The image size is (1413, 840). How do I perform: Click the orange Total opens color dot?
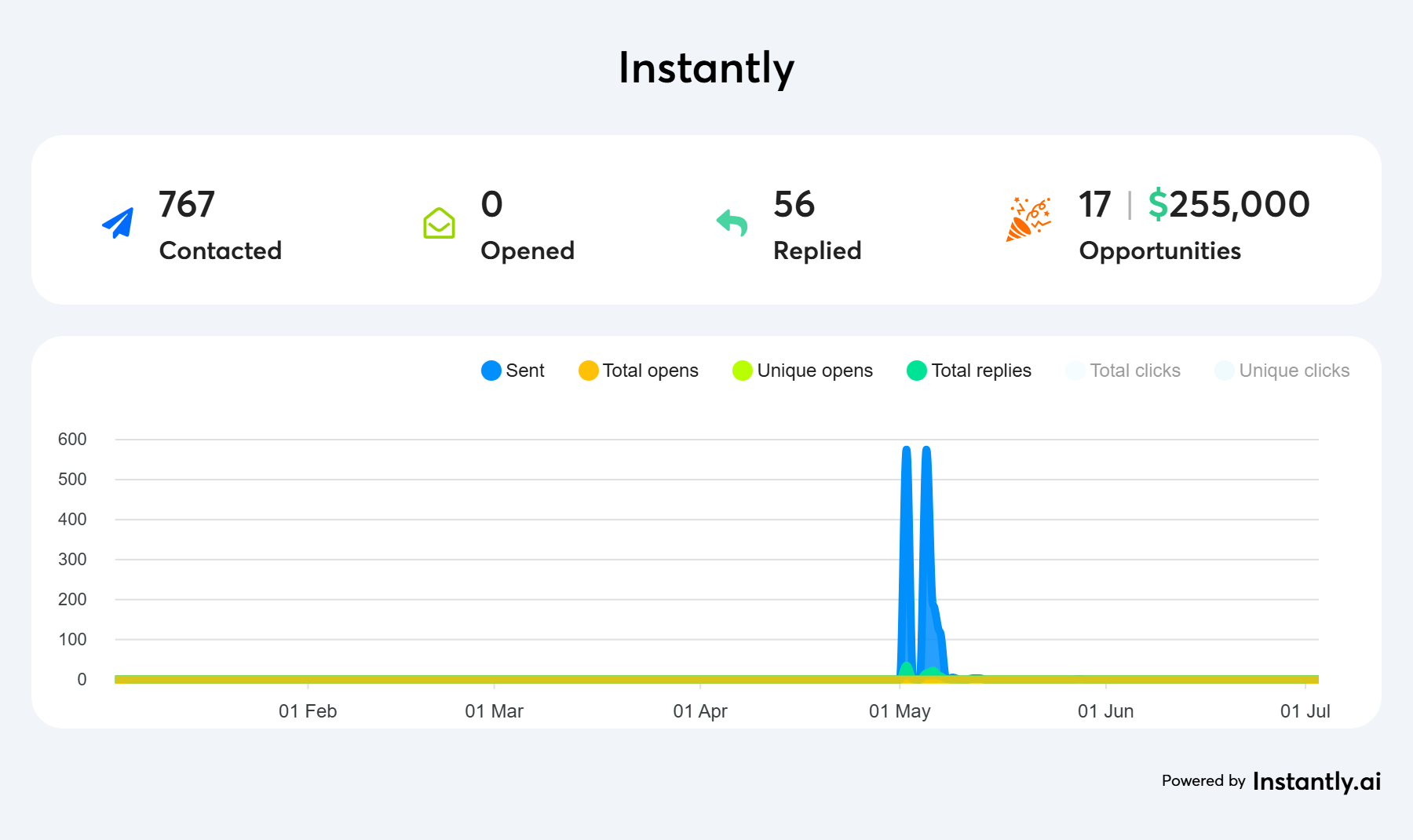click(x=588, y=371)
